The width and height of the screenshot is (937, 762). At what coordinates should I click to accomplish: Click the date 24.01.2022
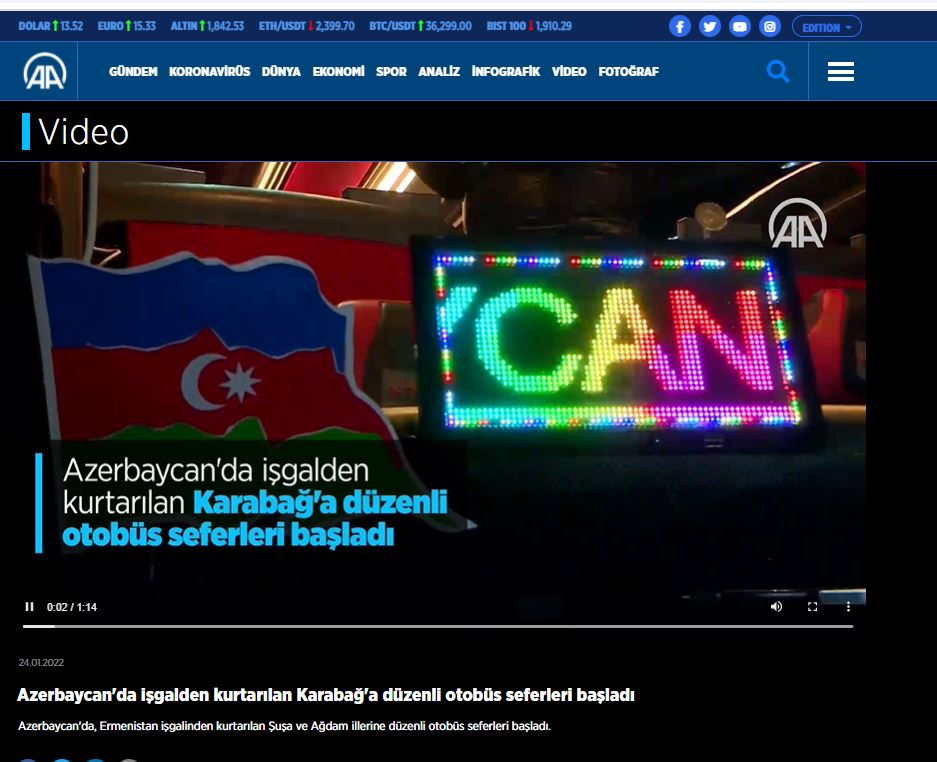coord(41,662)
